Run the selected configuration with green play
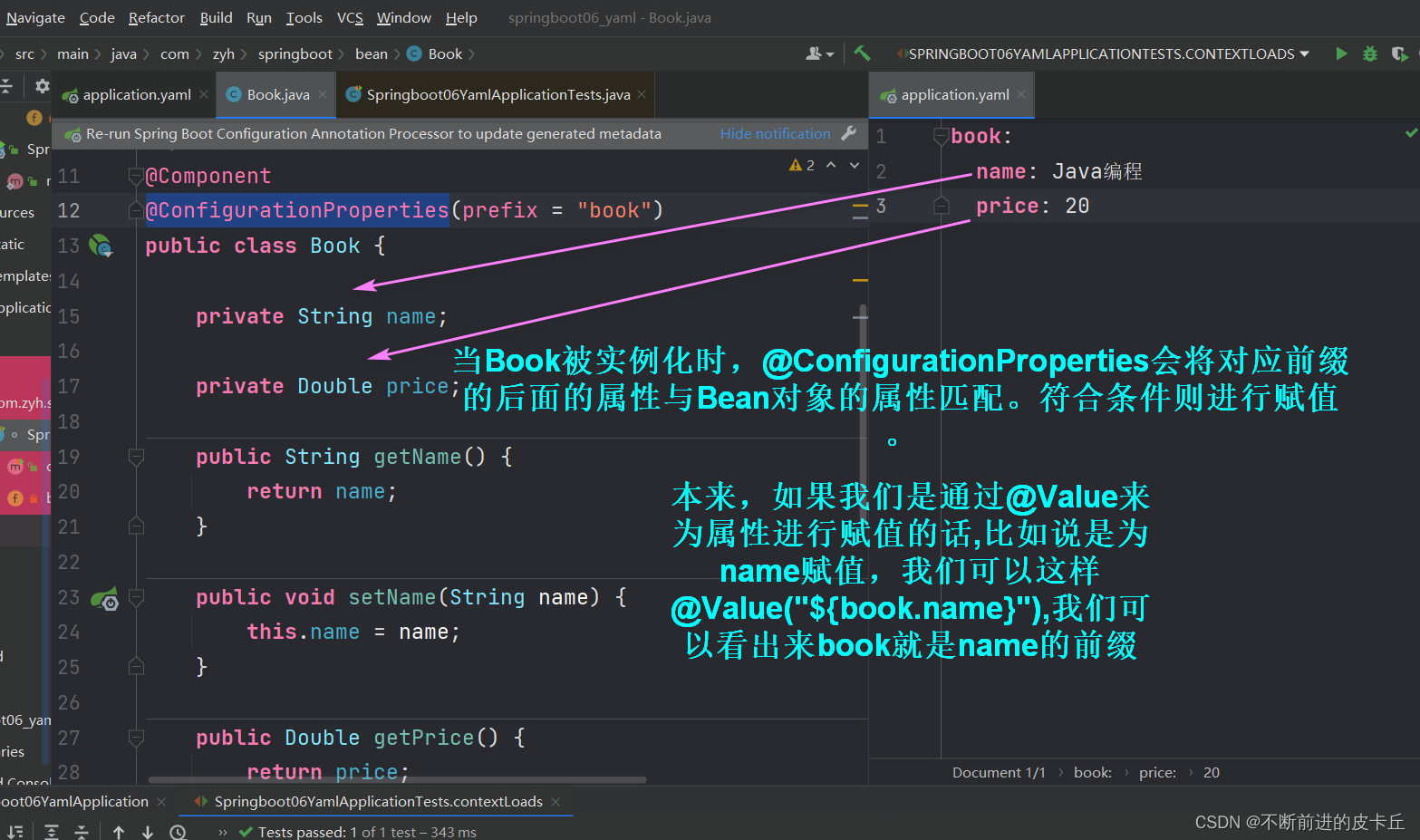Screen dimensions: 1420x840 tap(1341, 53)
